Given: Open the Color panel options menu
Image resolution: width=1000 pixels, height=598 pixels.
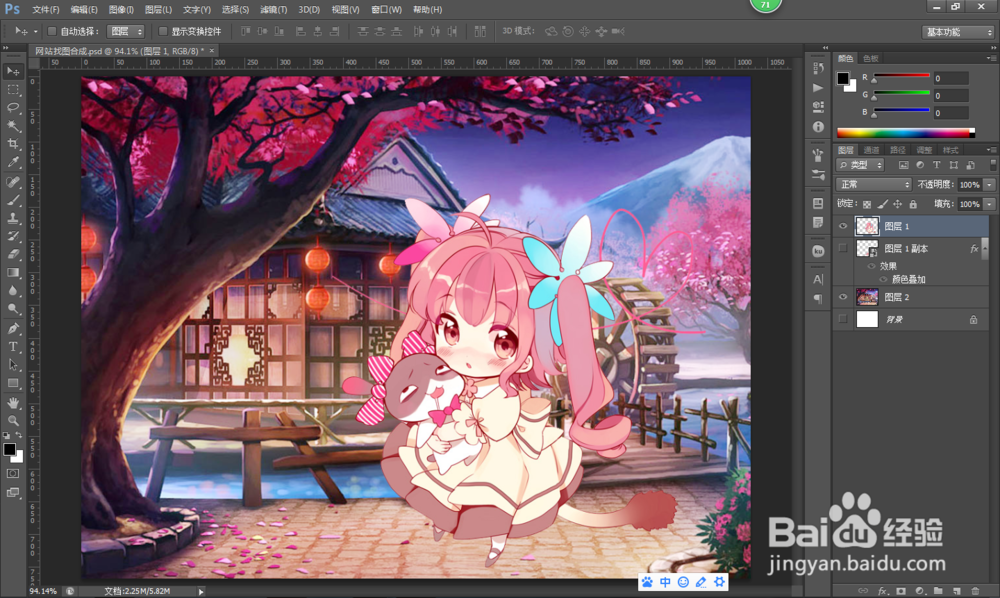Looking at the screenshot, I should pos(991,58).
